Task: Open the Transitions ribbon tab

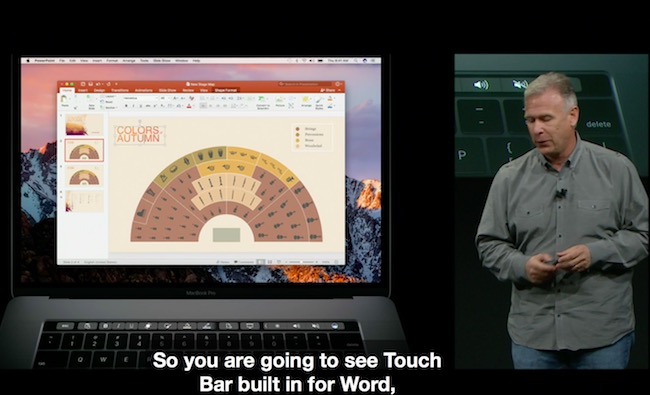Action: (120, 90)
